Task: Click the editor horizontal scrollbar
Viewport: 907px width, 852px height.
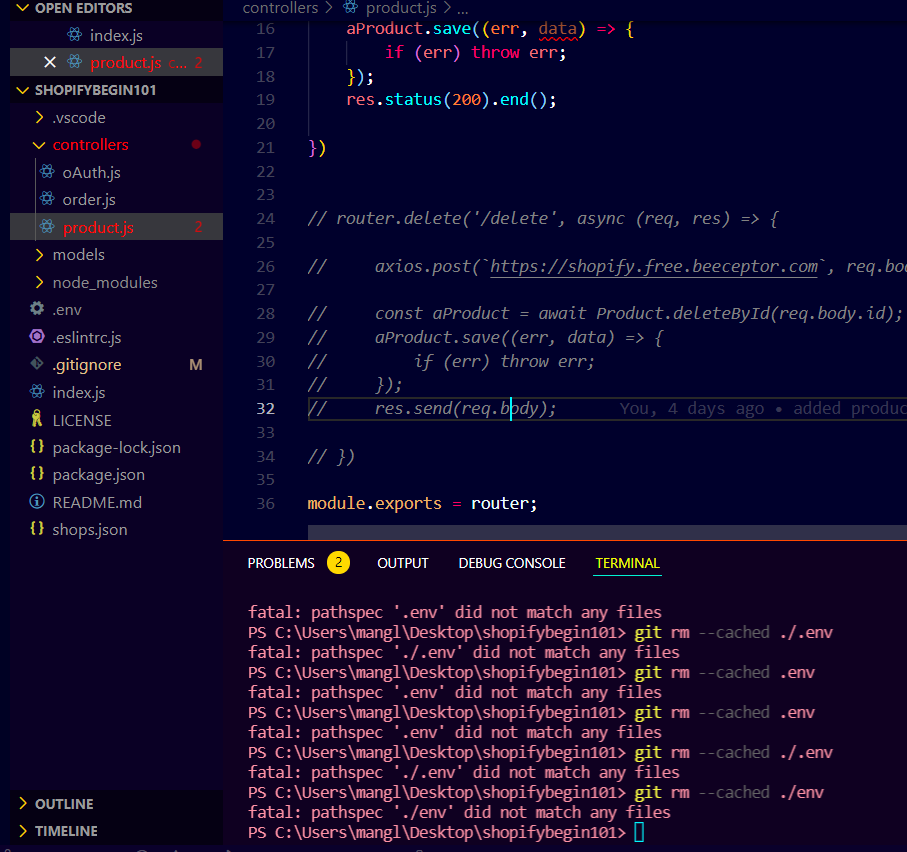Action: point(607,532)
